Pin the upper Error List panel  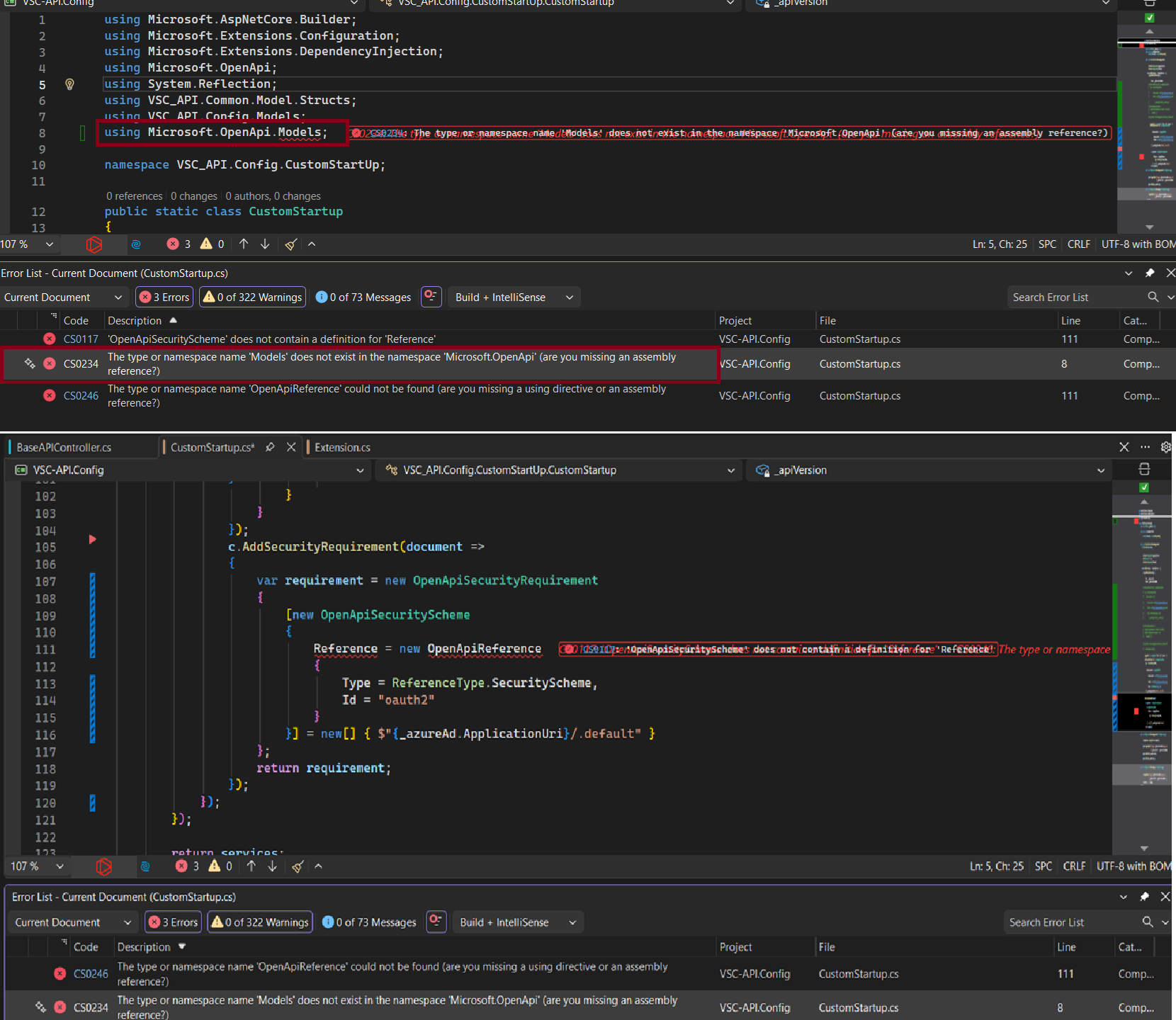tap(1150, 273)
